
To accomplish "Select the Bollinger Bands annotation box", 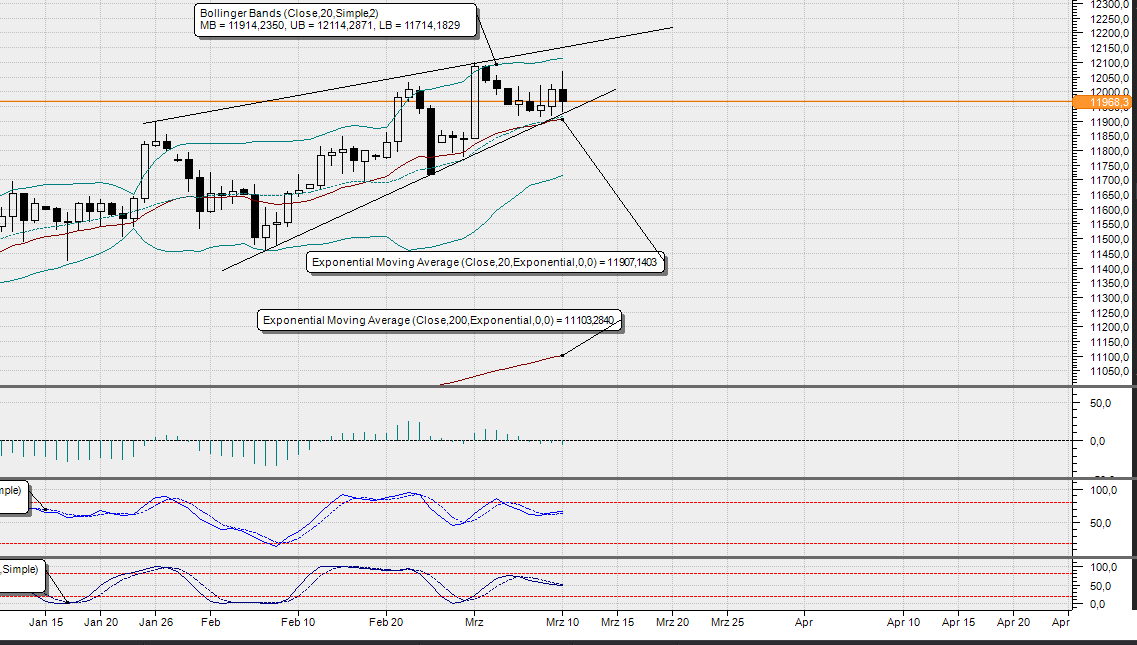I will pos(336,20).
